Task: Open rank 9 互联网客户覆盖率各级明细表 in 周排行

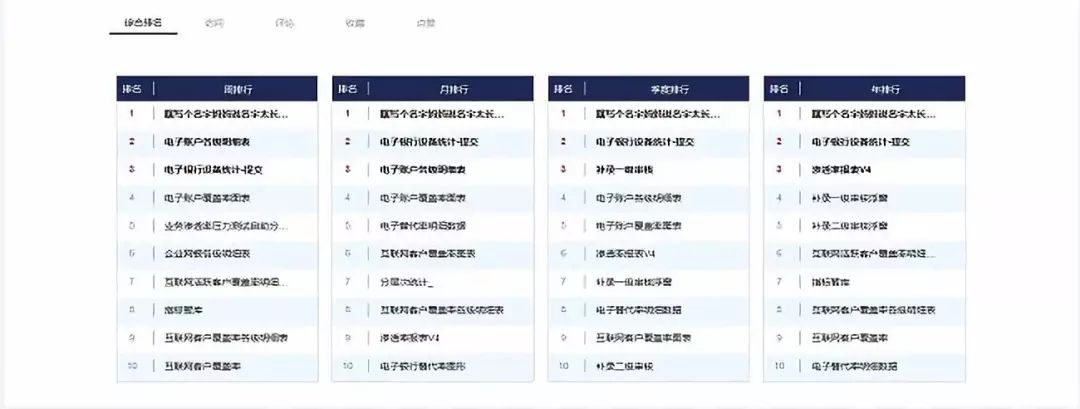Action: click(226, 337)
